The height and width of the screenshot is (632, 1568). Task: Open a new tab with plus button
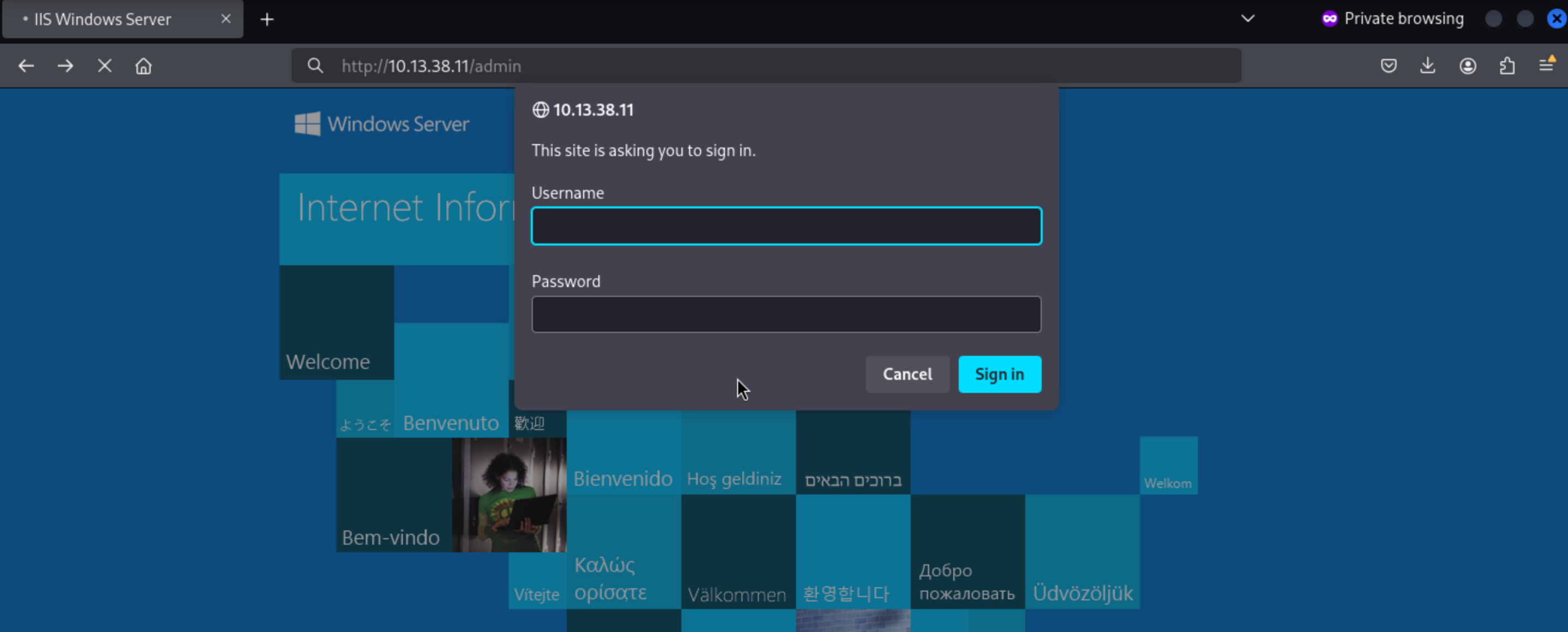[x=266, y=20]
